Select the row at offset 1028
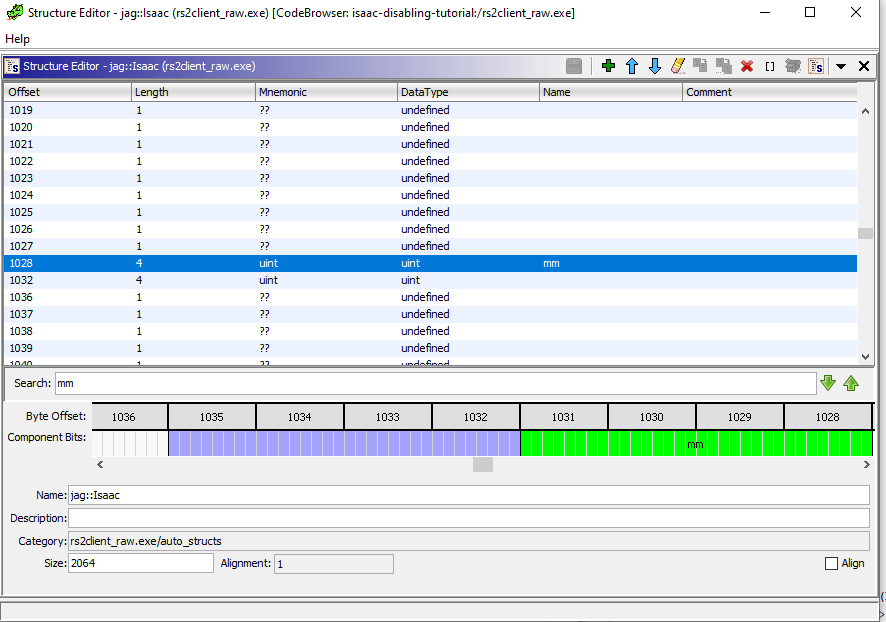Image resolution: width=886 pixels, height=622 pixels. [431, 263]
